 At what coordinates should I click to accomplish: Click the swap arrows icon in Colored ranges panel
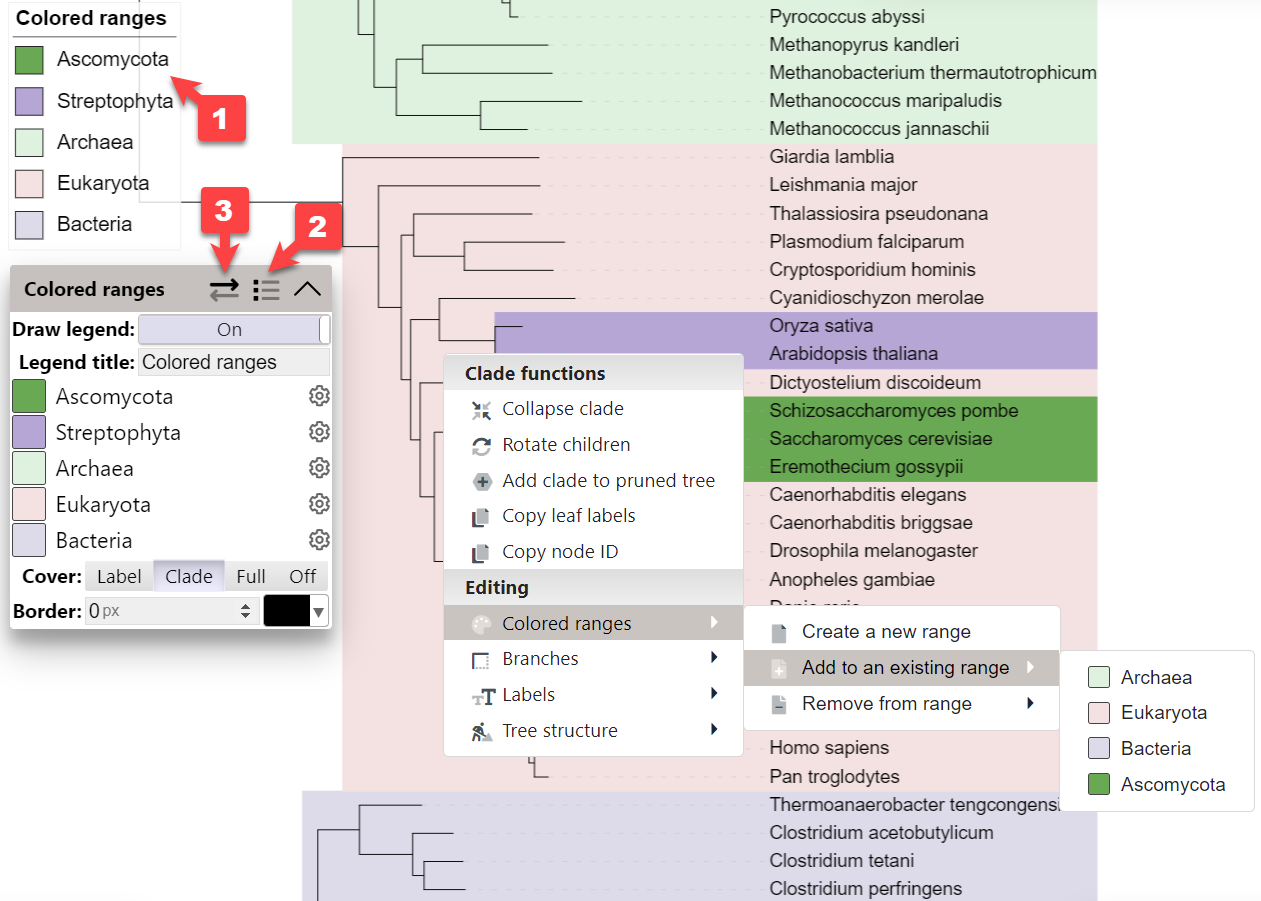tap(224, 290)
